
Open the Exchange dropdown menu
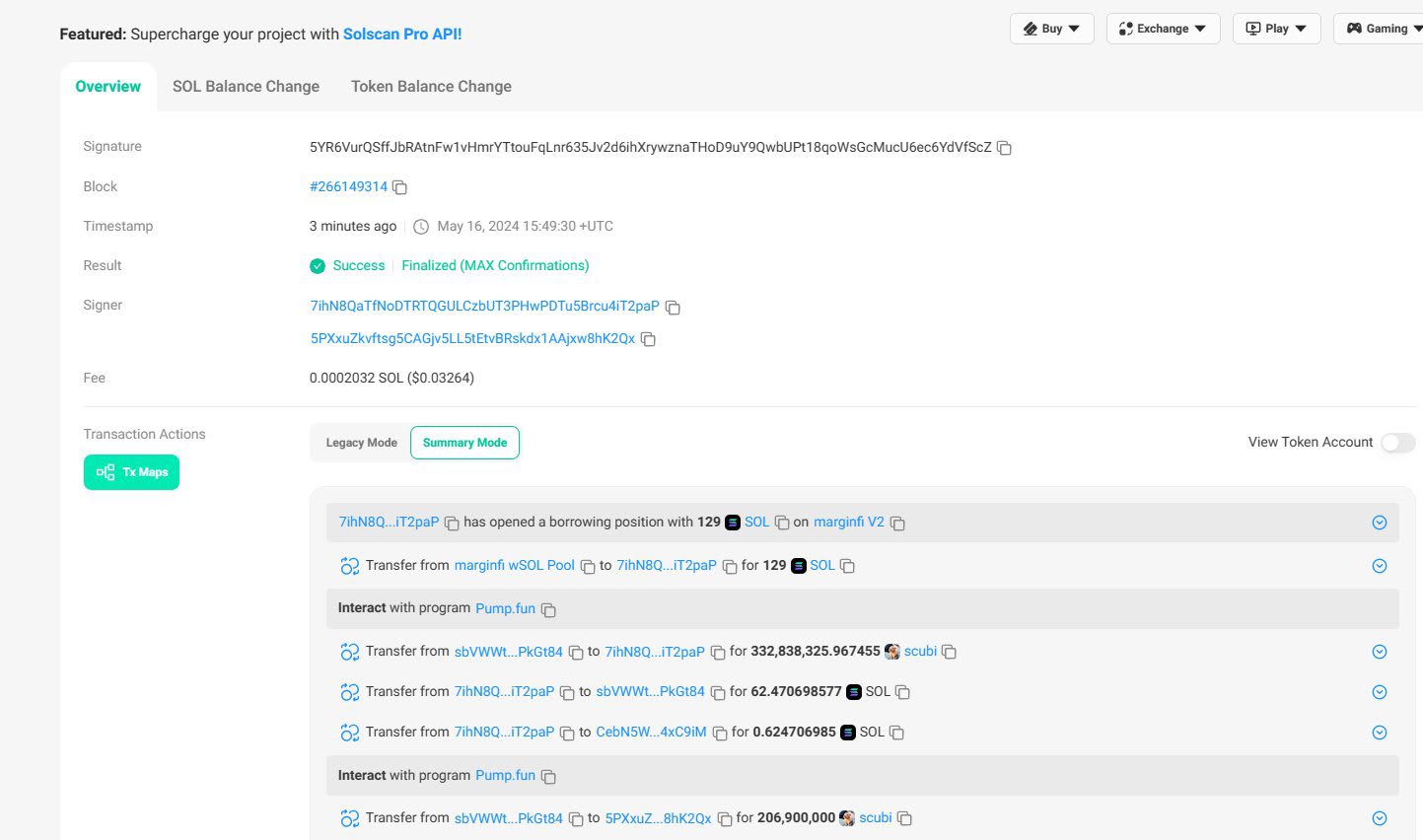1163,29
